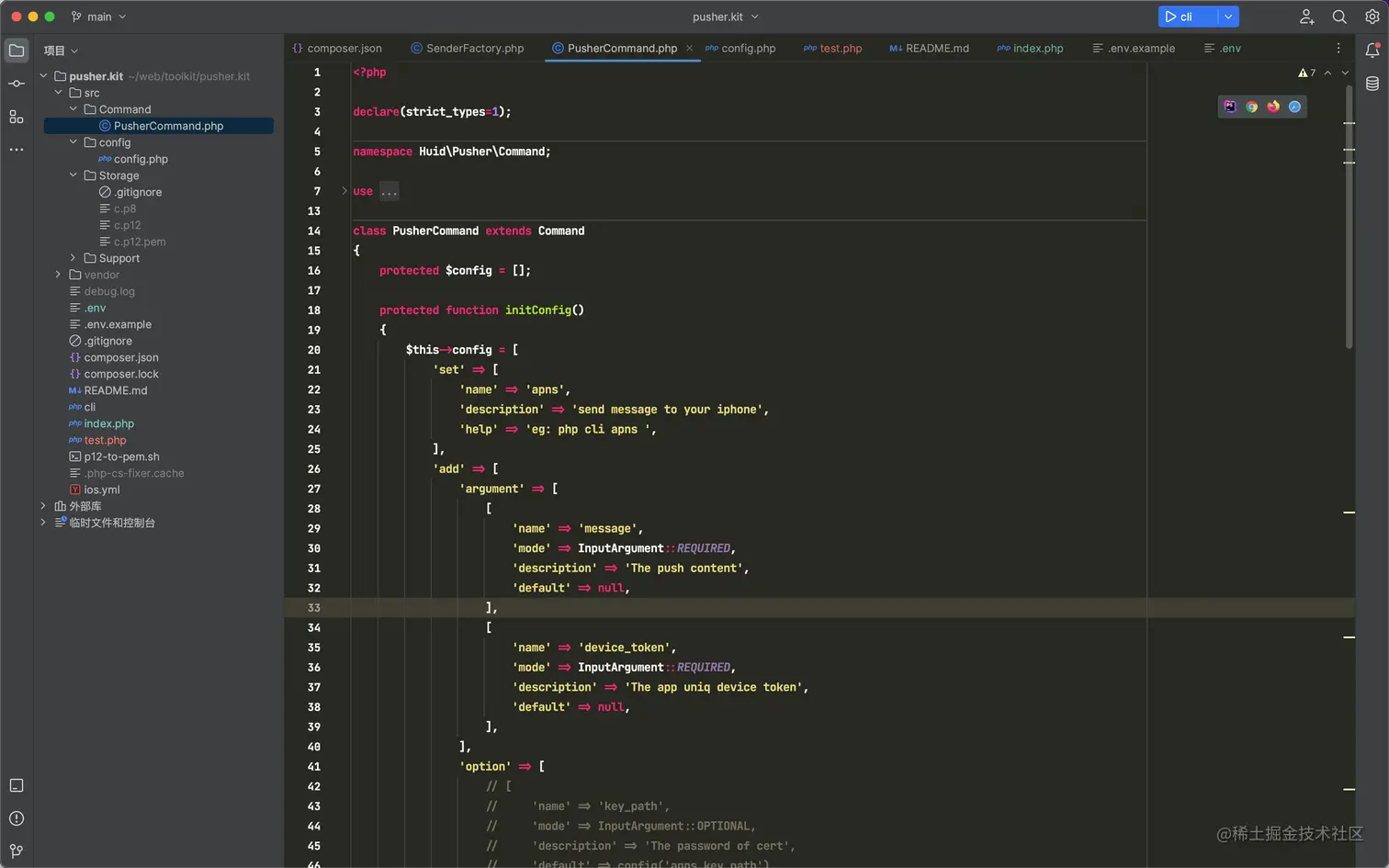
Task: Collapse the src folder
Action: click(x=58, y=93)
